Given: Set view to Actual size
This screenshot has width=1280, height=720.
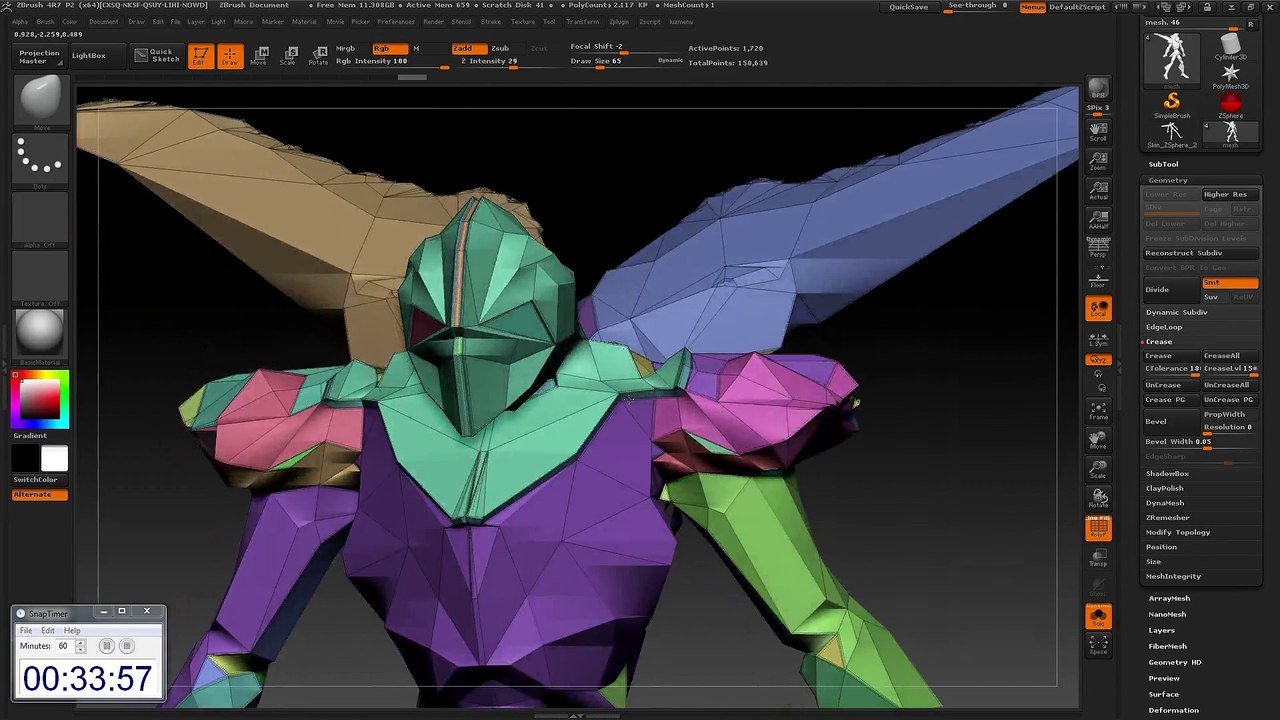Looking at the screenshot, I should pos(1098,190).
